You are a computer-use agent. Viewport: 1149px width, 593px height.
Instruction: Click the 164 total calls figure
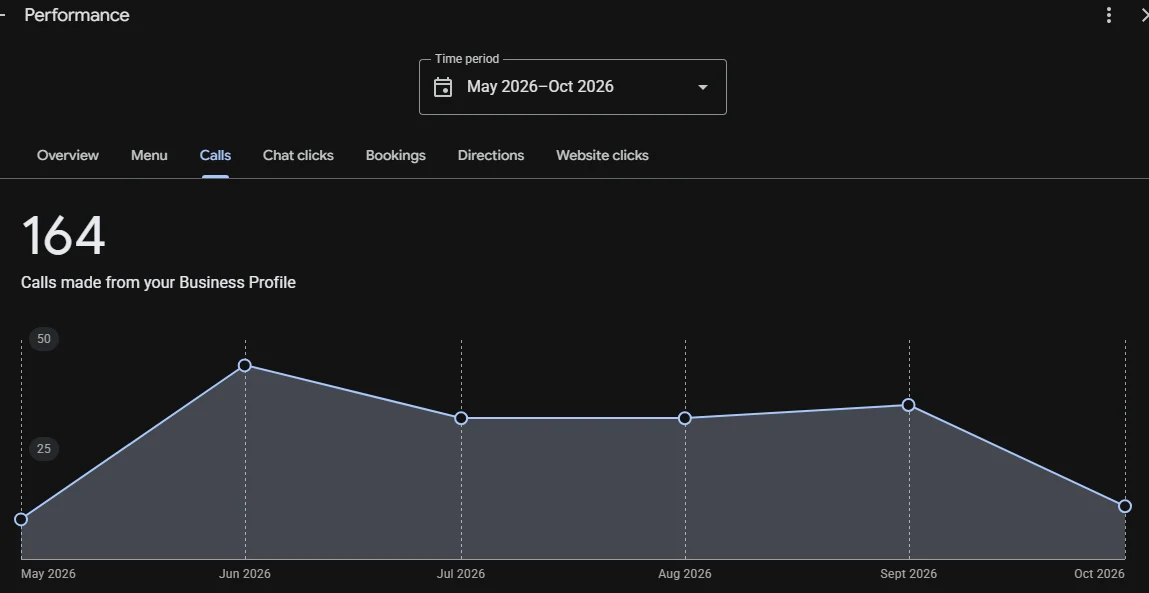(x=64, y=235)
